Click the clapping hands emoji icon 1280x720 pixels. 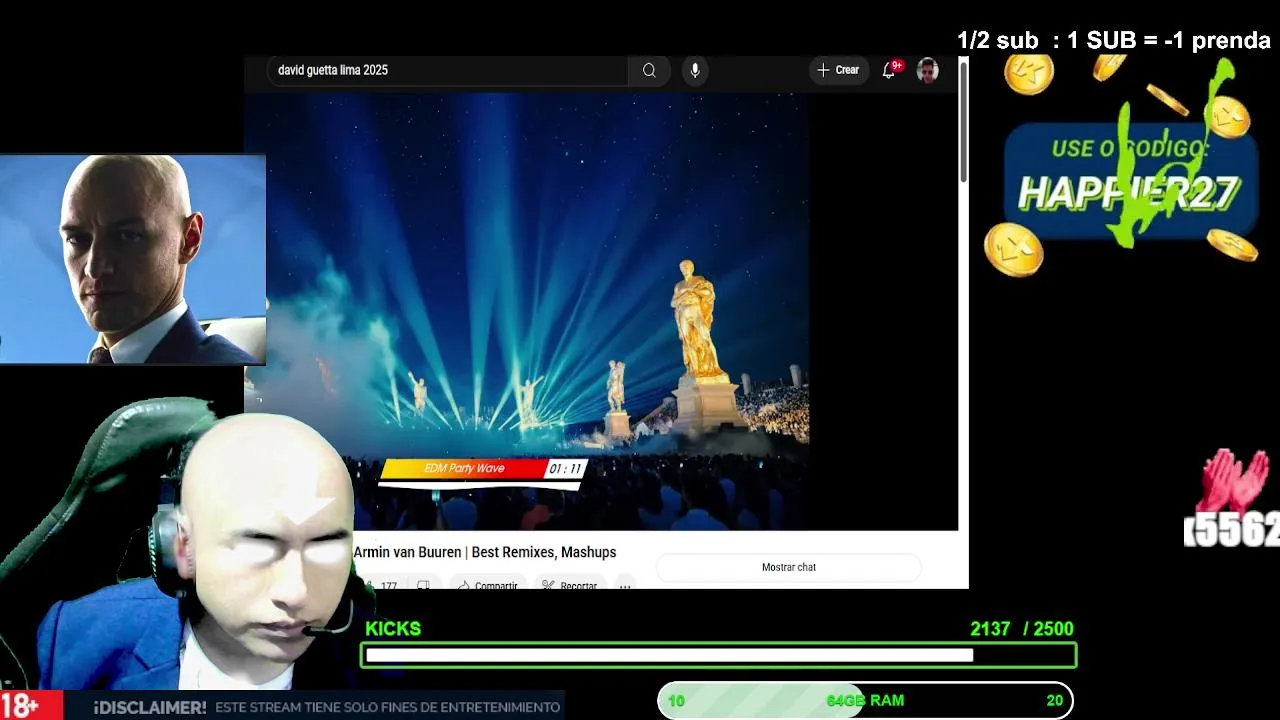pyautogui.click(x=1236, y=480)
